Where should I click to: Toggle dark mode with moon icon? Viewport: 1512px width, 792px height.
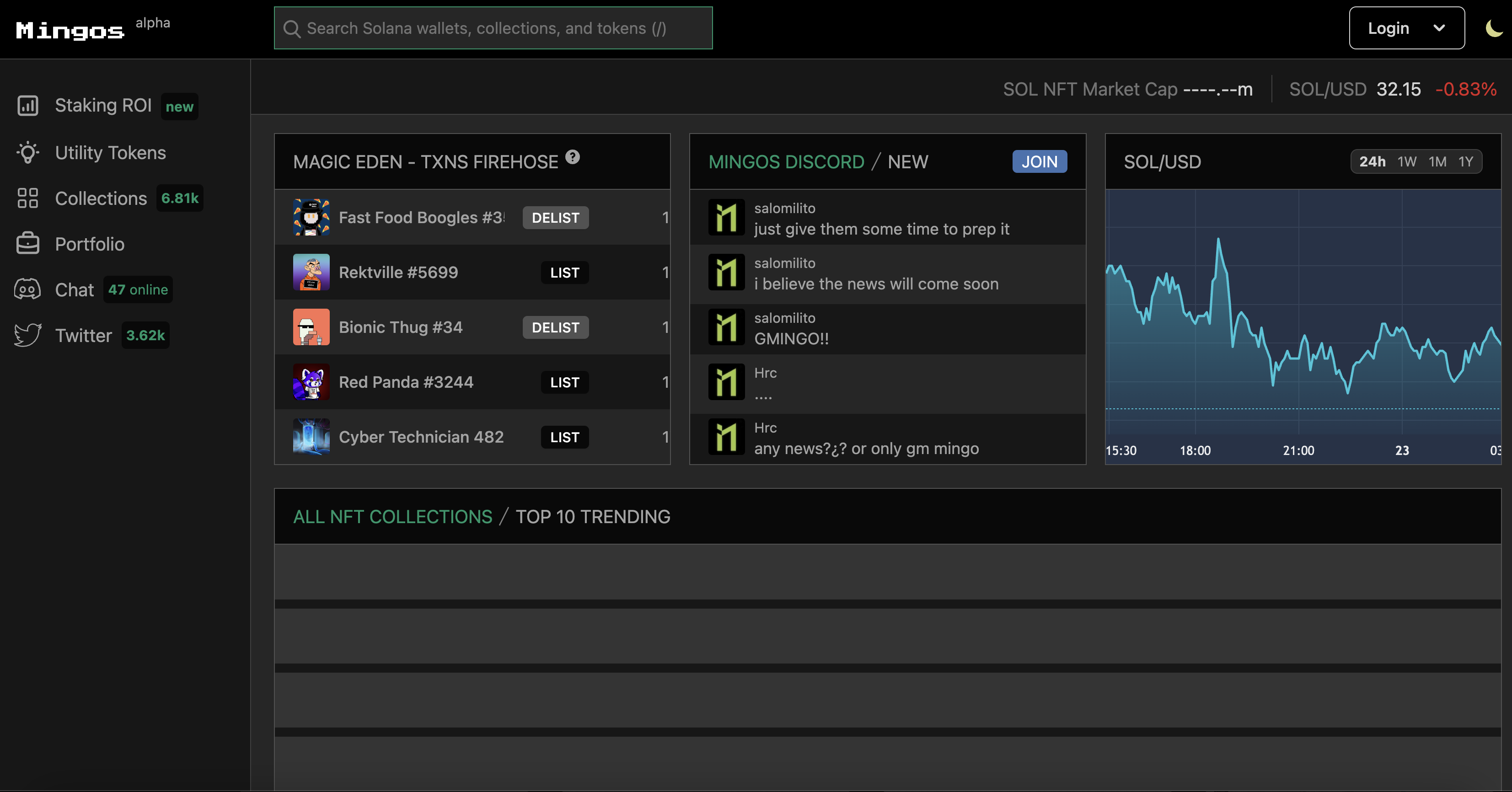click(1493, 28)
